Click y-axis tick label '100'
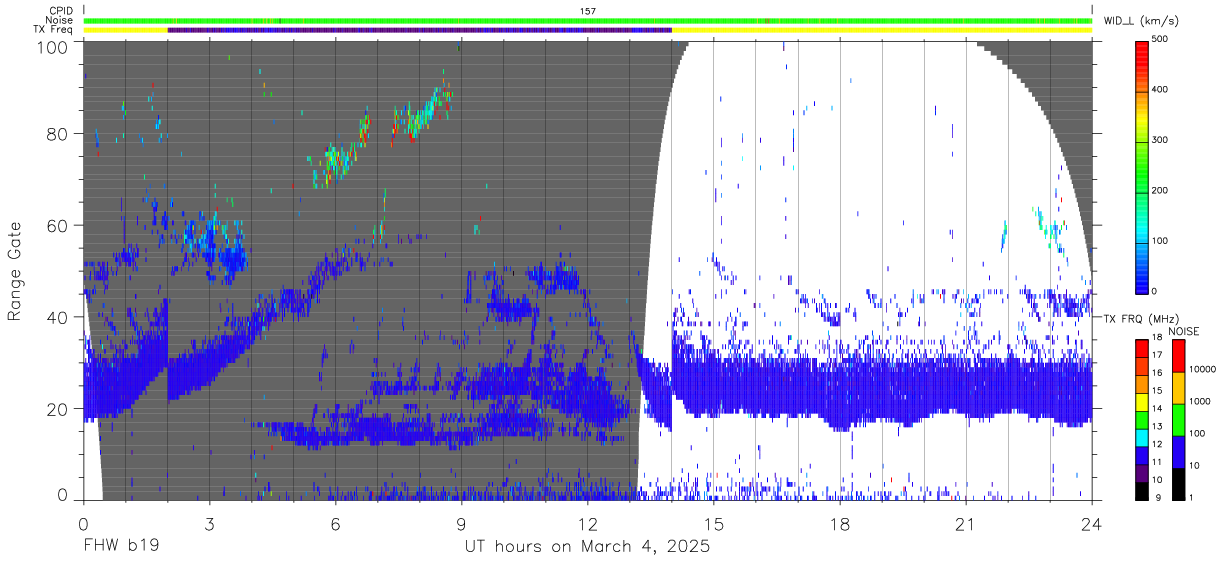The height and width of the screenshot is (567, 1228). click(x=53, y=47)
